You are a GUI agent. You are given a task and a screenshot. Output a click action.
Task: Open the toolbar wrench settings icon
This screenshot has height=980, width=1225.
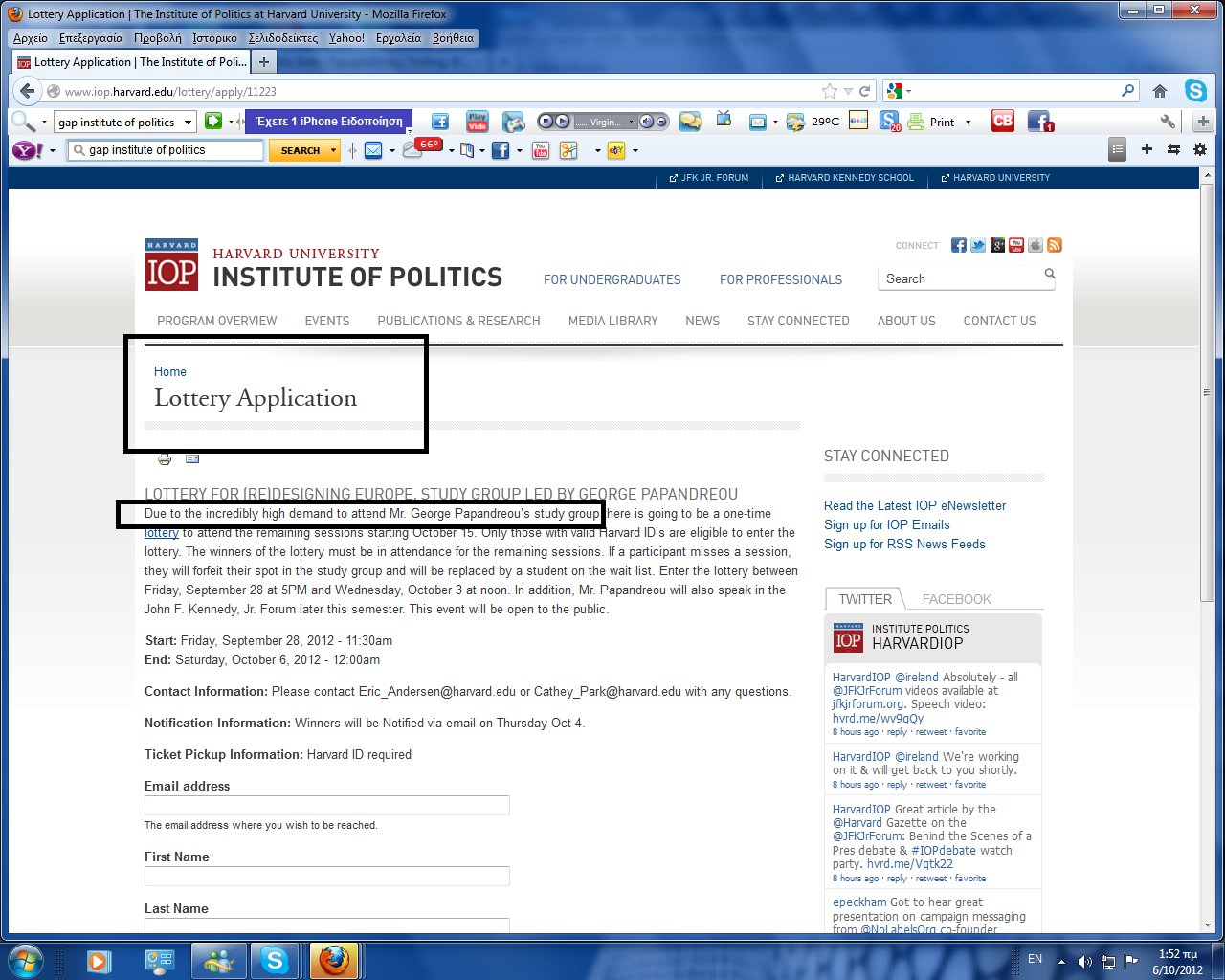click(1168, 122)
